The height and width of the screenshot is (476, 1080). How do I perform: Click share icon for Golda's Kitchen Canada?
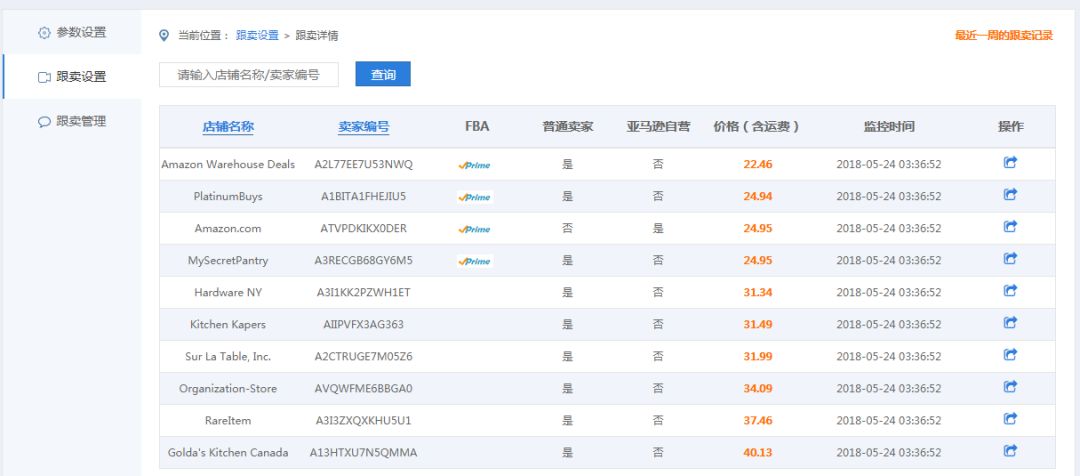1010,451
